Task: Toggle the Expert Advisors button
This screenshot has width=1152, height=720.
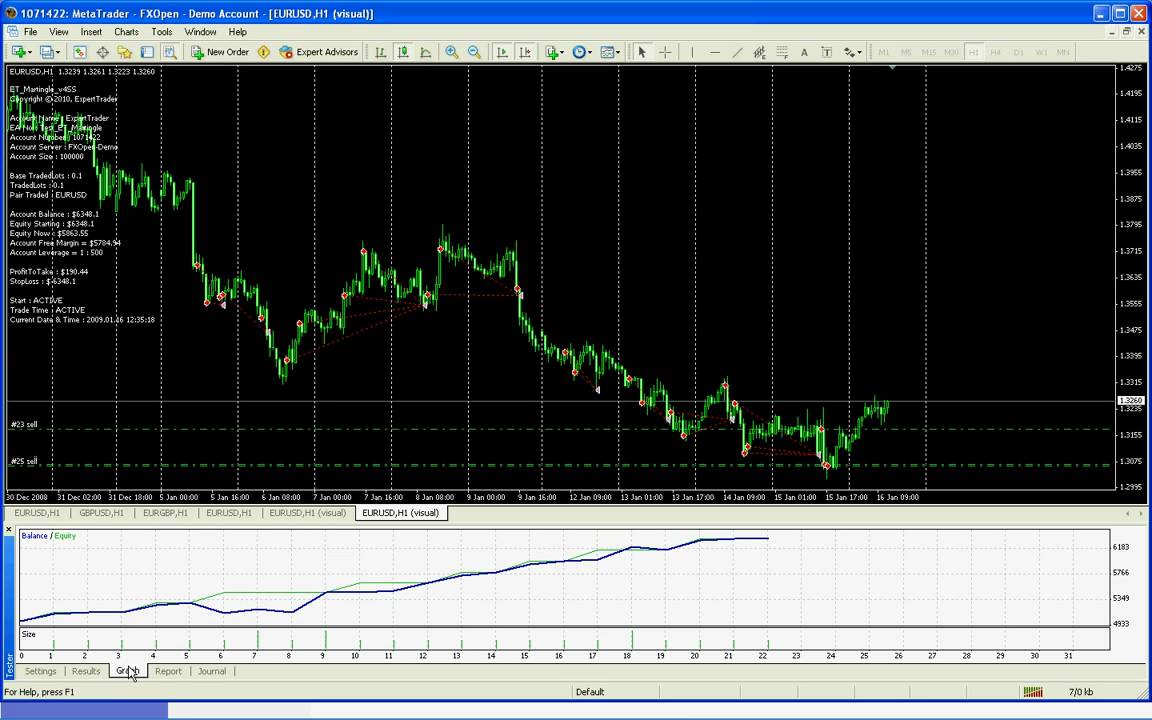Action: (x=318, y=52)
